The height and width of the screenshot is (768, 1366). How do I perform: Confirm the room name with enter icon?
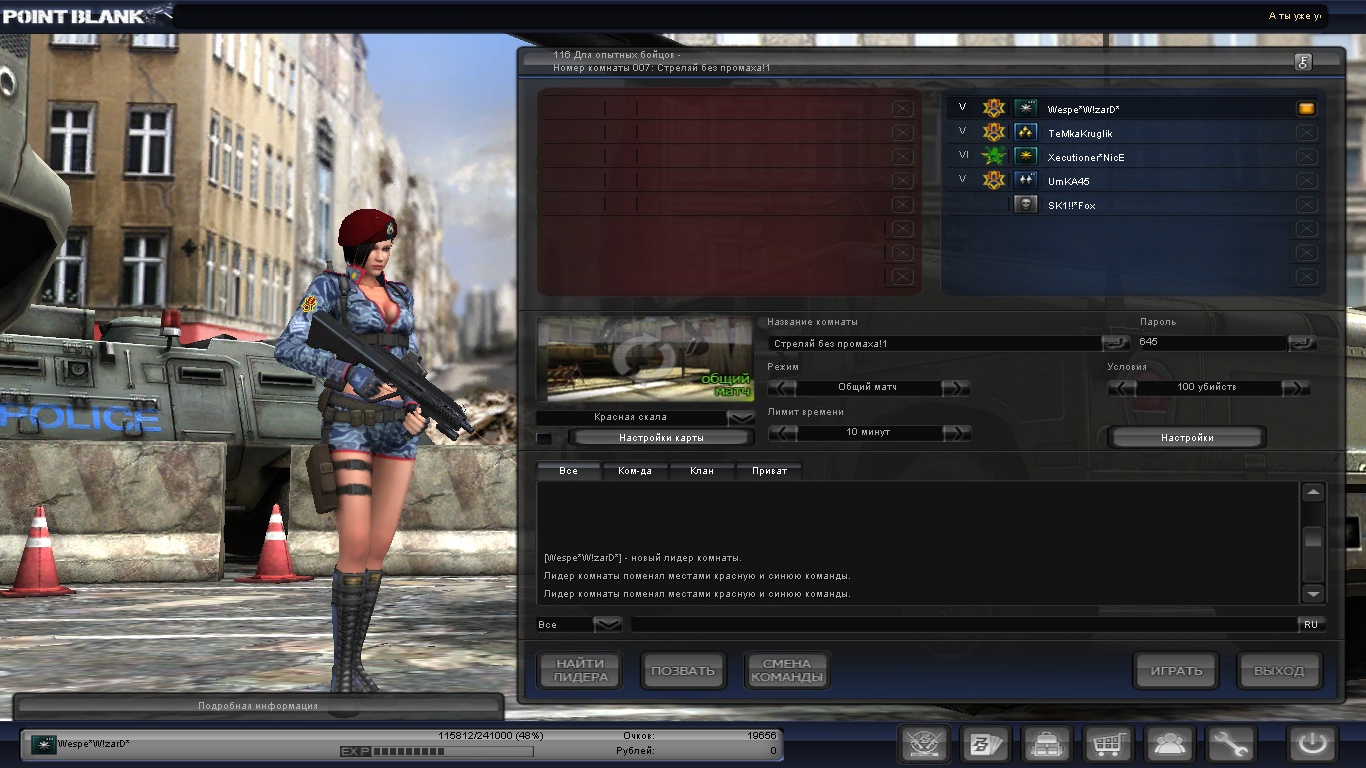1115,343
